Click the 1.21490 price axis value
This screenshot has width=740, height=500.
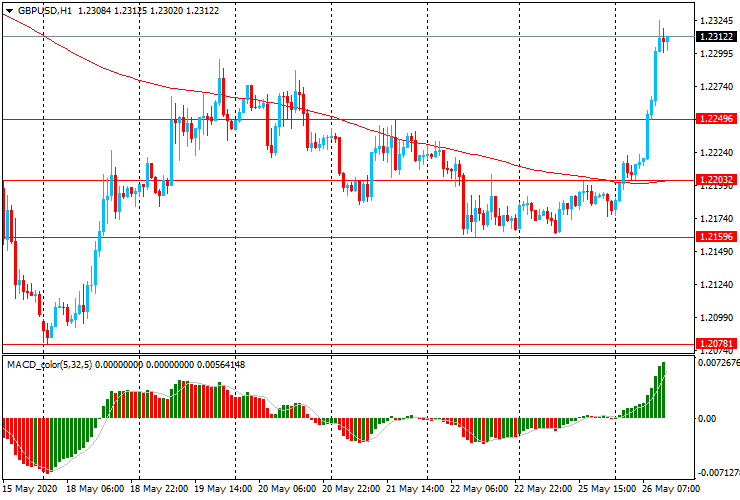click(x=717, y=252)
